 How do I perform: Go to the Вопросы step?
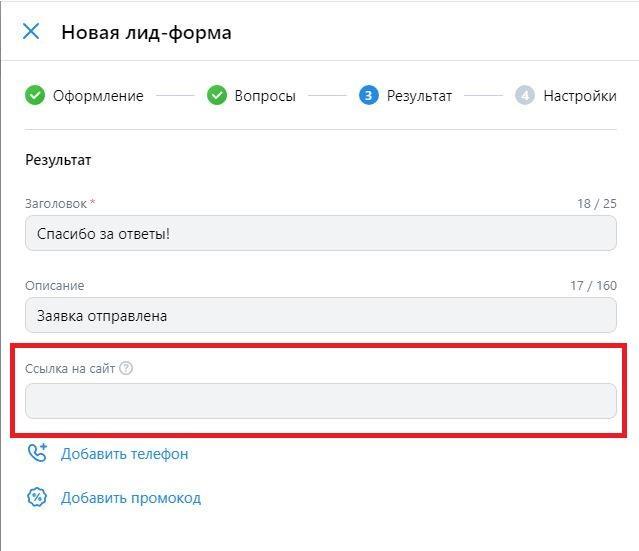(265, 96)
